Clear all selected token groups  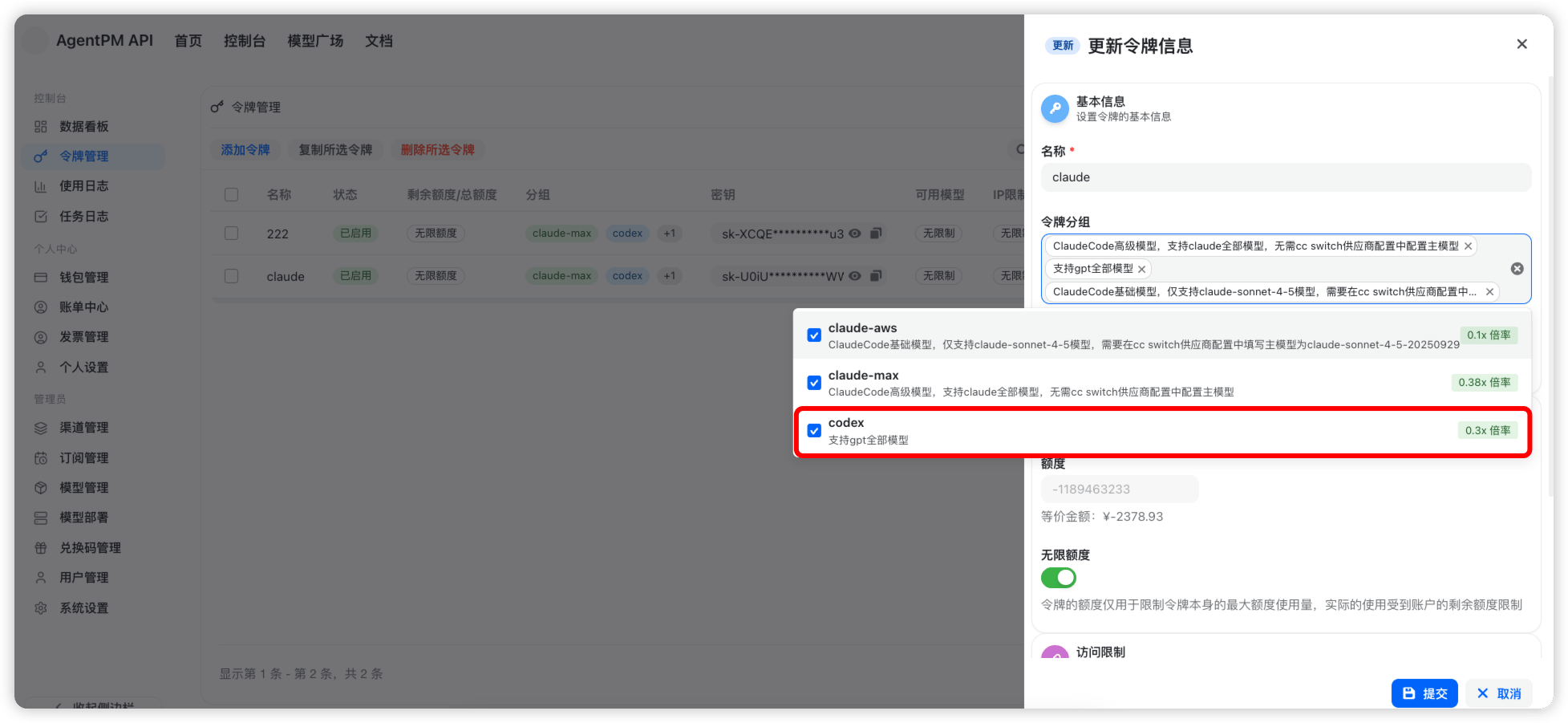point(1517,269)
